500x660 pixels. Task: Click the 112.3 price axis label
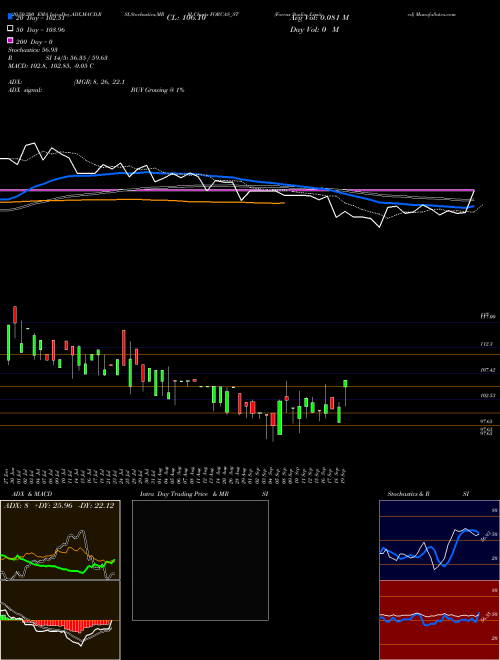[x=487, y=344]
